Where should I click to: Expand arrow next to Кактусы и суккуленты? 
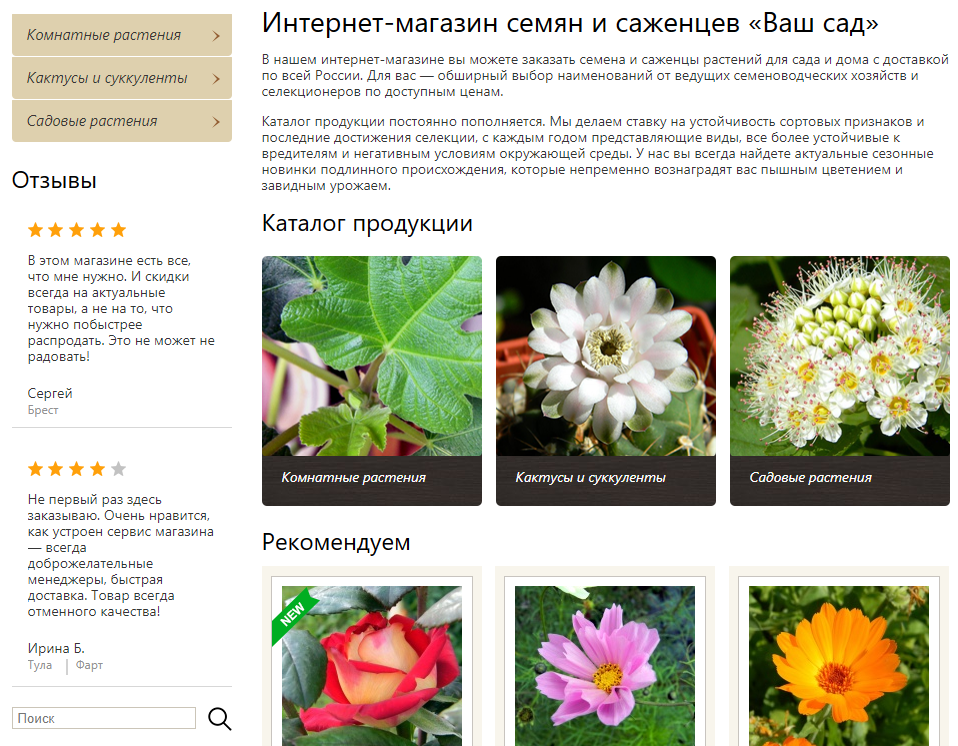216,79
